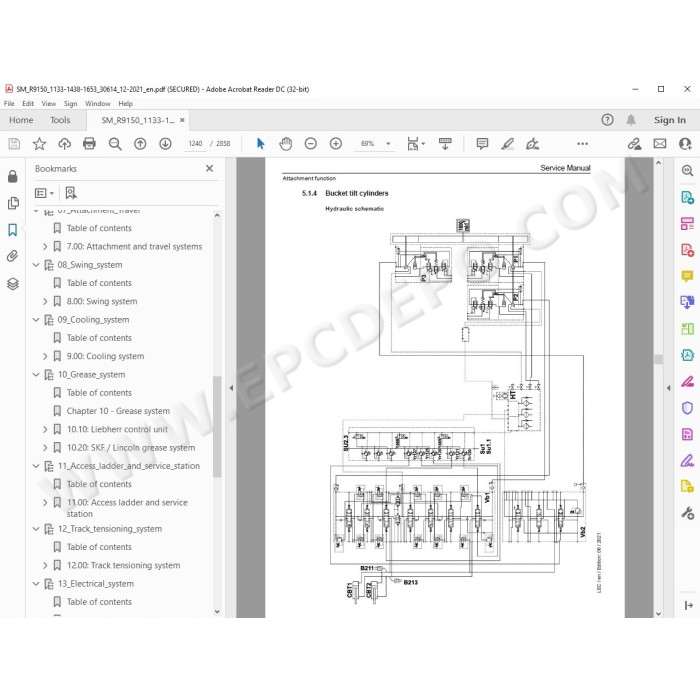The height and width of the screenshot is (700, 700).
Task: Click the scrolling mode keyboard icon
Action: [445, 144]
